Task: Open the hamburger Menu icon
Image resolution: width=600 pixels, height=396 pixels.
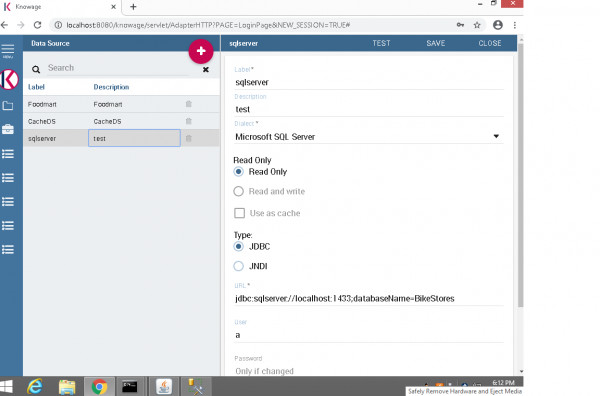Action: 8,51
